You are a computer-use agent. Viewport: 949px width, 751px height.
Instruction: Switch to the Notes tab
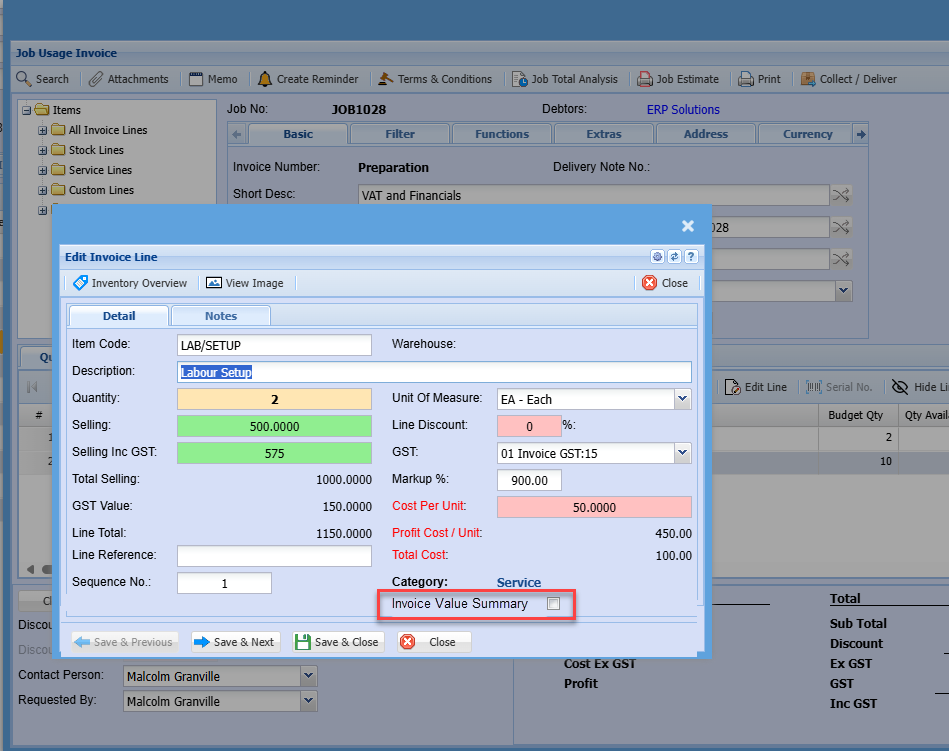pos(221,316)
